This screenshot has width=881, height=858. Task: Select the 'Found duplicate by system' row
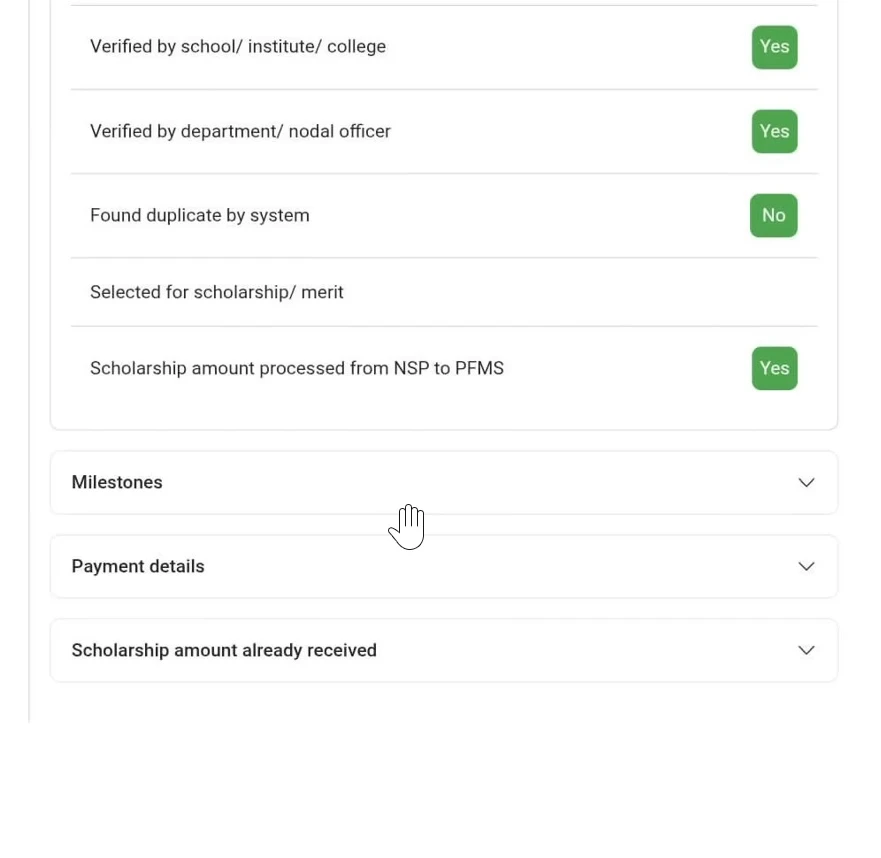(x=200, y=215)
